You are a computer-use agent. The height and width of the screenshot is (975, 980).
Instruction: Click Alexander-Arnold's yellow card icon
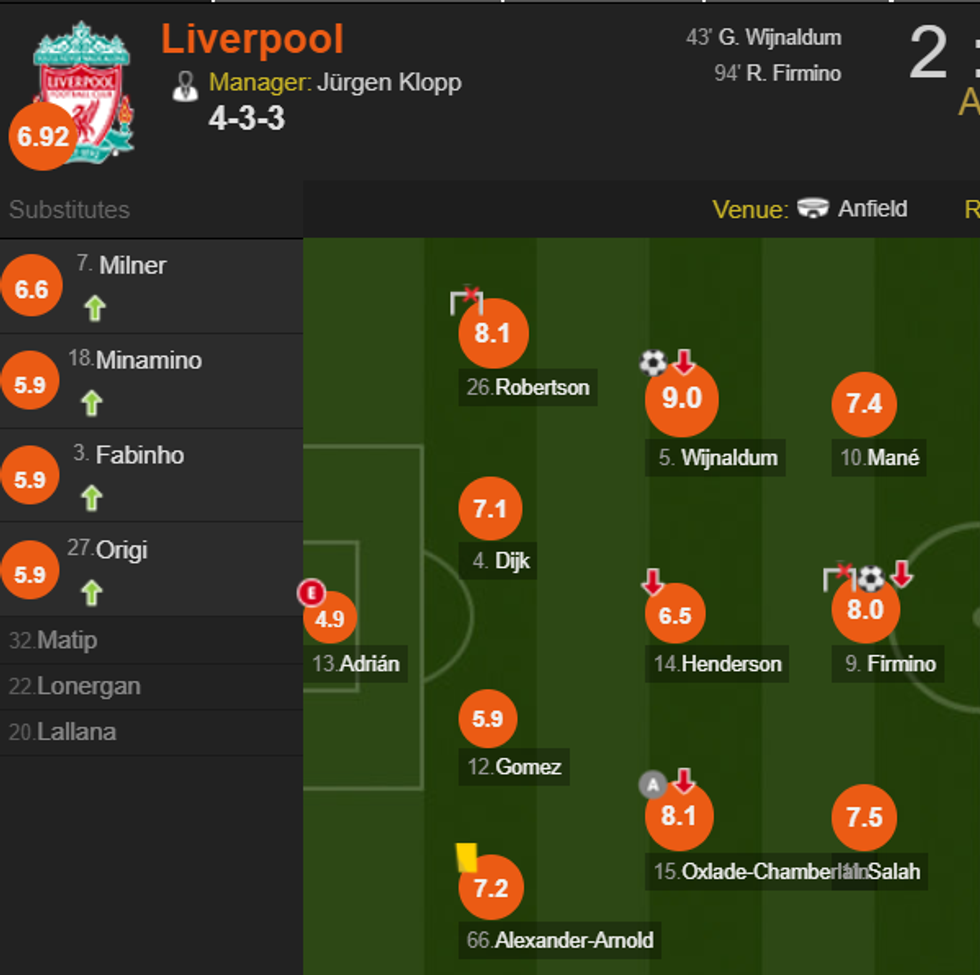click(x=467, y=857)
